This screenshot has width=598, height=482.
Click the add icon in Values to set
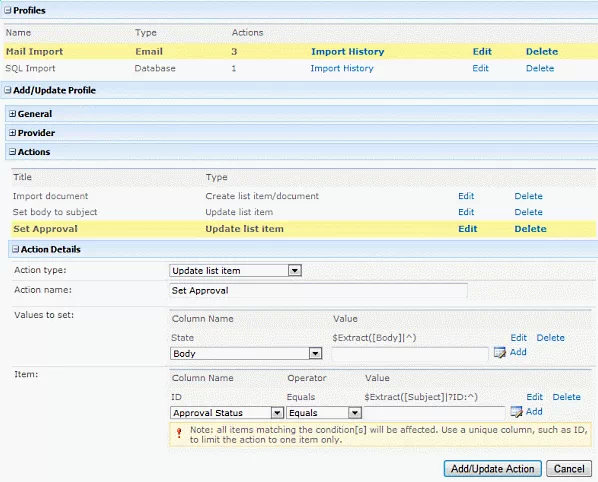pos(500,352)
